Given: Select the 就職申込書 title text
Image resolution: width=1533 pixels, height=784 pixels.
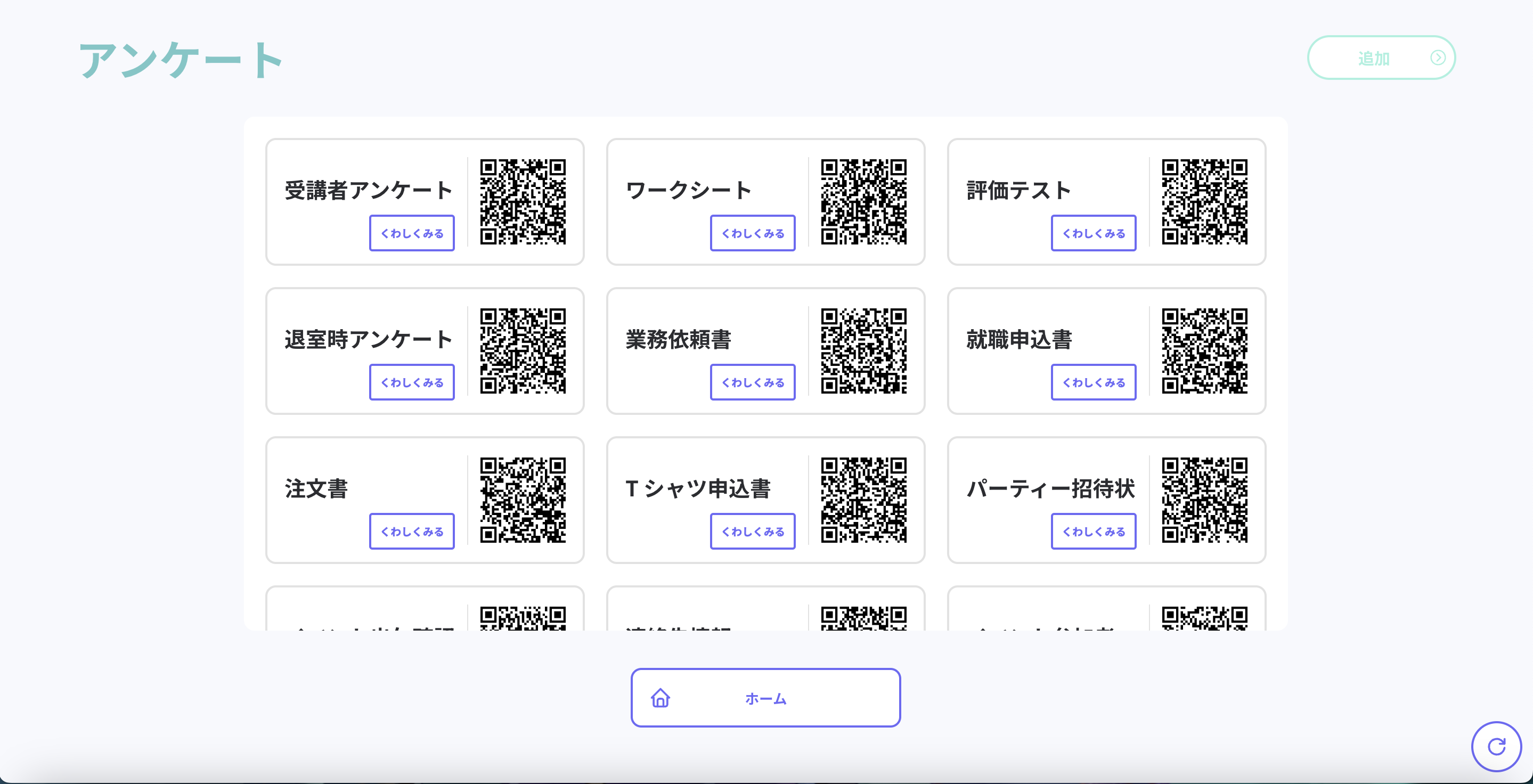Looking at the screenshot, I should [x=1020, y=340].
